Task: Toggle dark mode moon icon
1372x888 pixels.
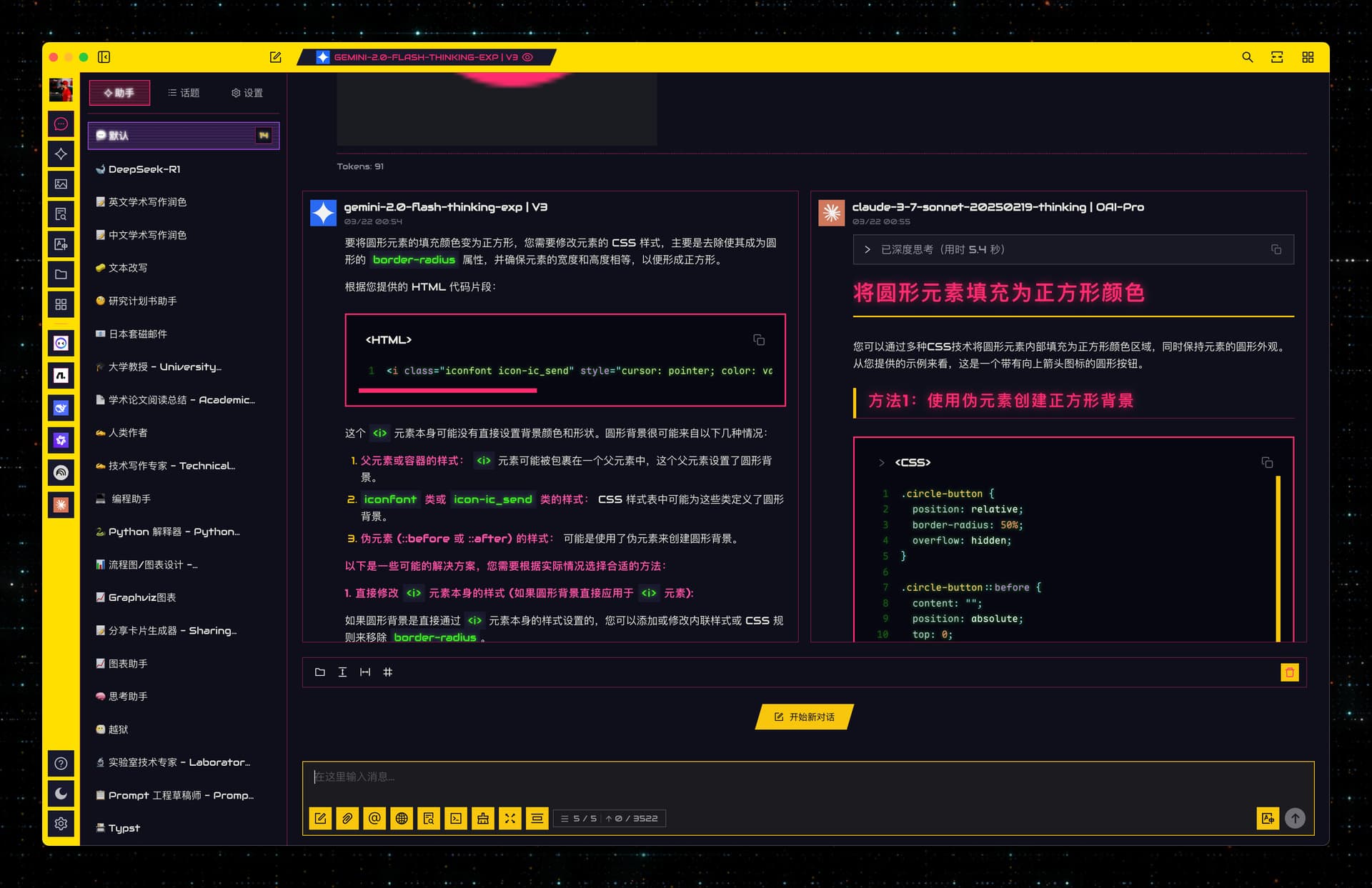Action: (61, 794)
